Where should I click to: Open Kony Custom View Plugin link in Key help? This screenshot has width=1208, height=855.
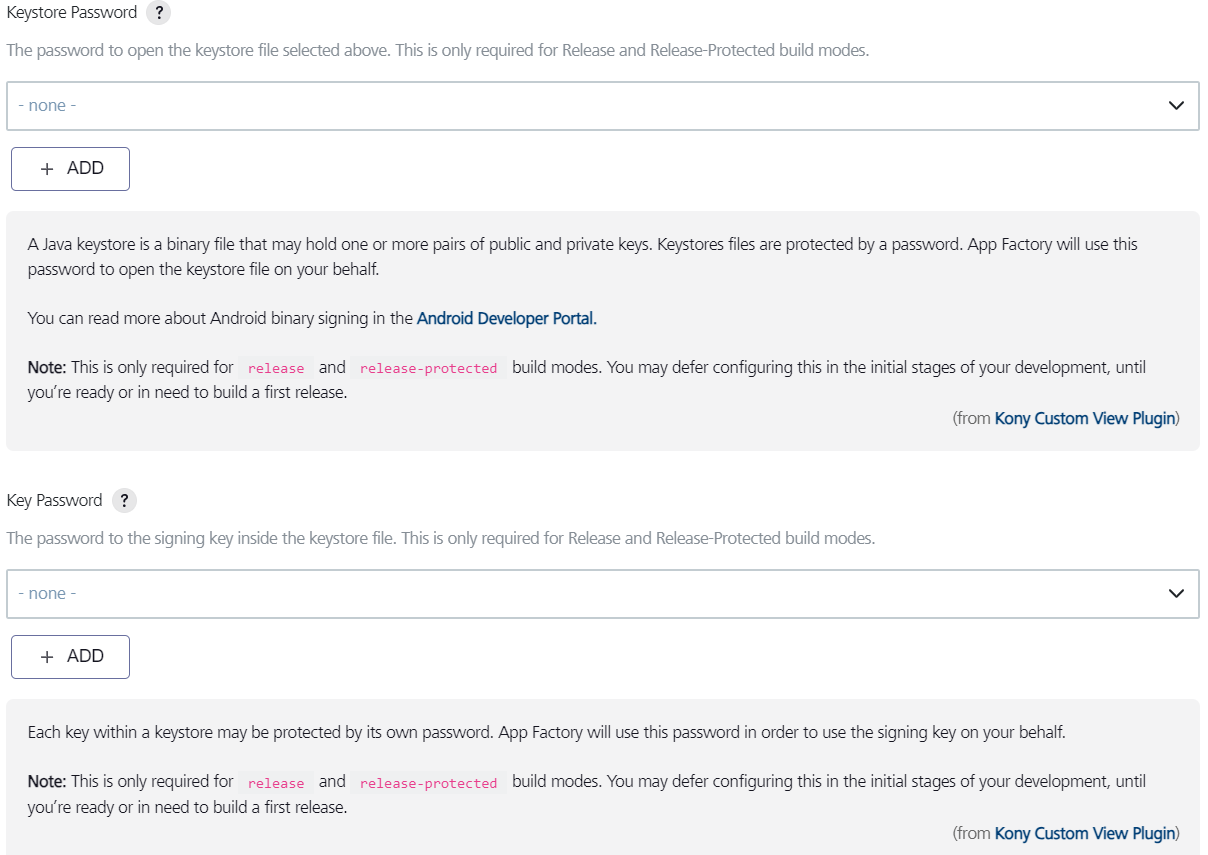click(1084, 833)
